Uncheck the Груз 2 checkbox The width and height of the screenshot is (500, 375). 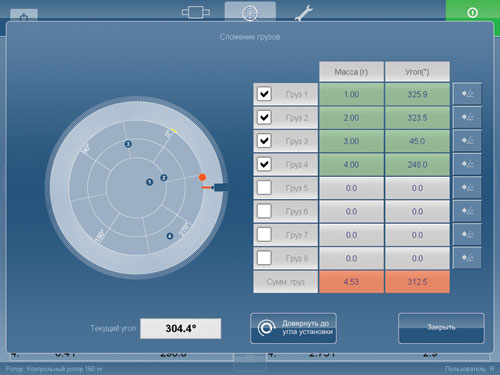click(264, 117)
